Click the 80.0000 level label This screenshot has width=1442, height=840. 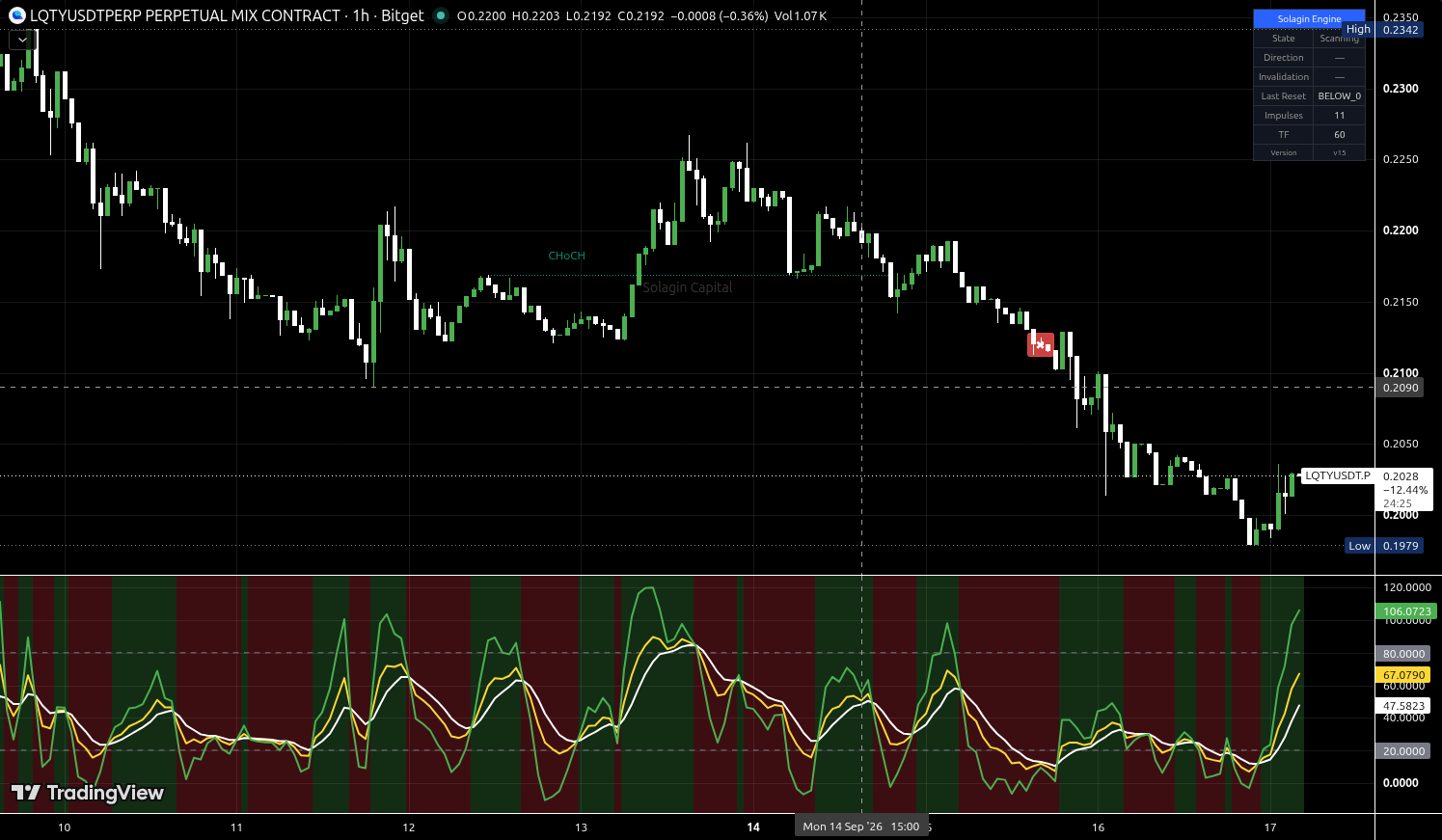[x=1403, y=654]
